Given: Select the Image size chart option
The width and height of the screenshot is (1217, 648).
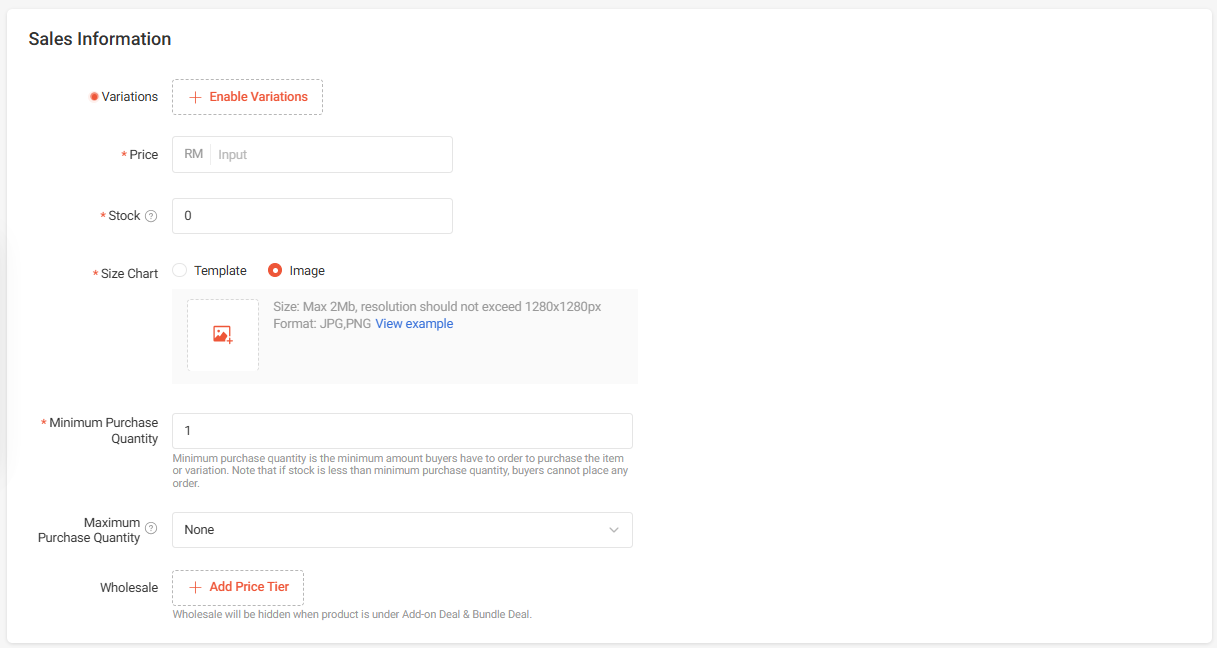Looking at the screenshot, I should (x=297, y=270).
